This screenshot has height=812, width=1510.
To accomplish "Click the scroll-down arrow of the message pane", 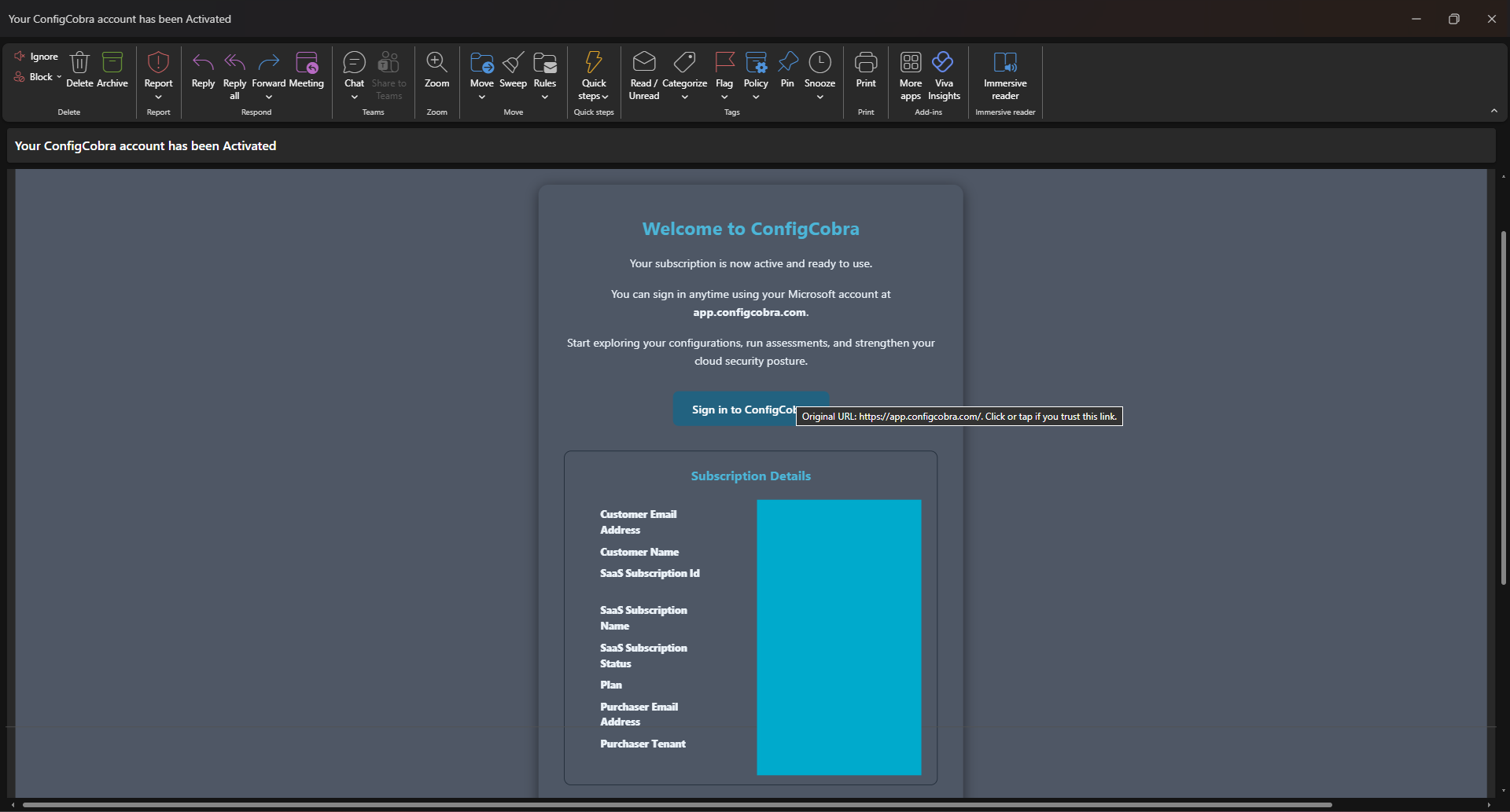I will pos(1503,791).
